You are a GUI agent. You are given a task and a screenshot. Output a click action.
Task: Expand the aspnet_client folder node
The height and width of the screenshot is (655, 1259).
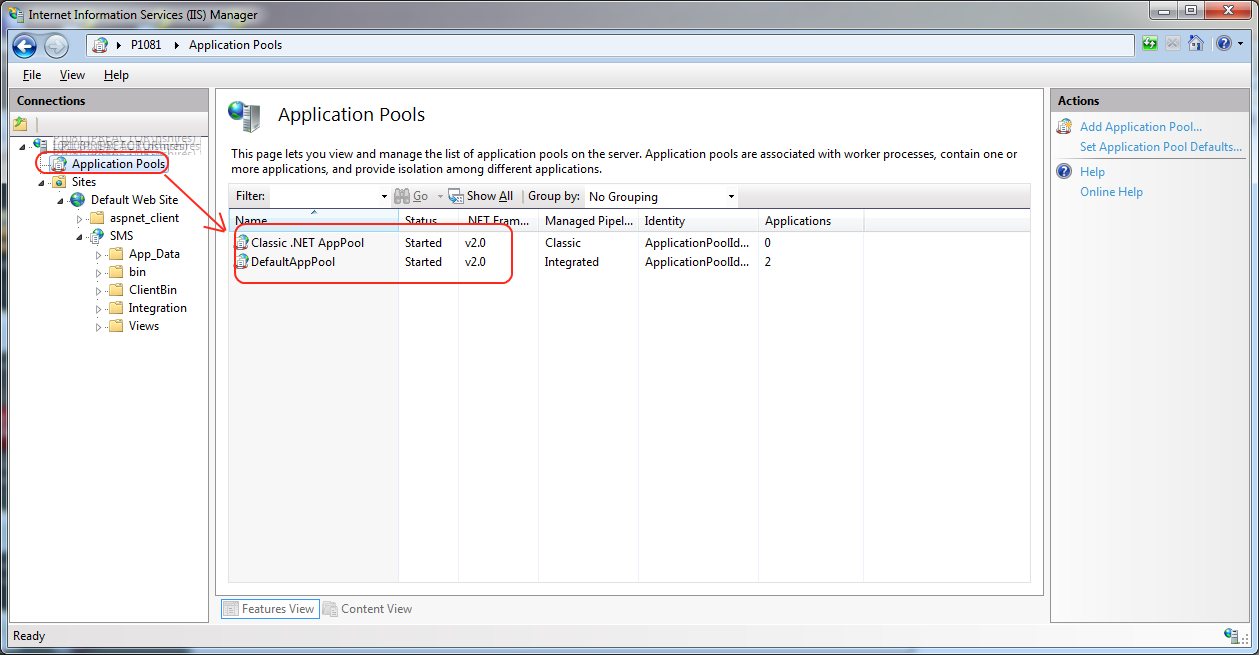[79, 219]
